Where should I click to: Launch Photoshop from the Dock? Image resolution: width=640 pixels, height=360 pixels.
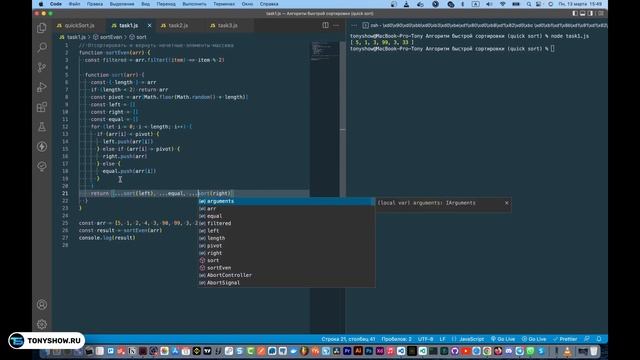(x=369, y=351)
